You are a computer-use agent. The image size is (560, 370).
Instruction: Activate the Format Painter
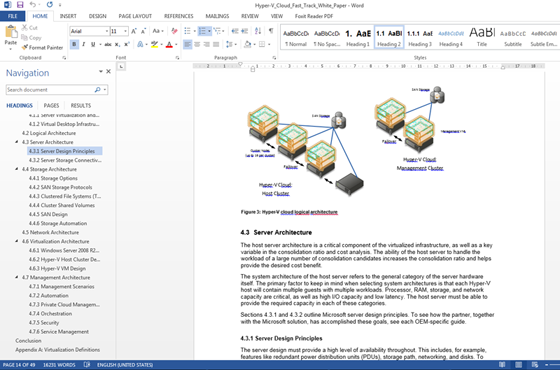[x=42, y=47]
